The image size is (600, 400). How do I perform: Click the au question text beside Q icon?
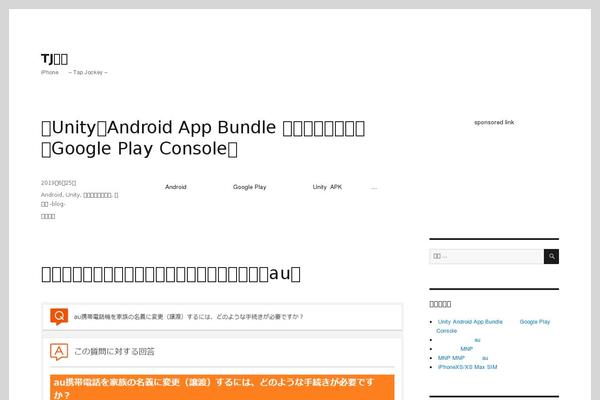[x=189, y=317]
